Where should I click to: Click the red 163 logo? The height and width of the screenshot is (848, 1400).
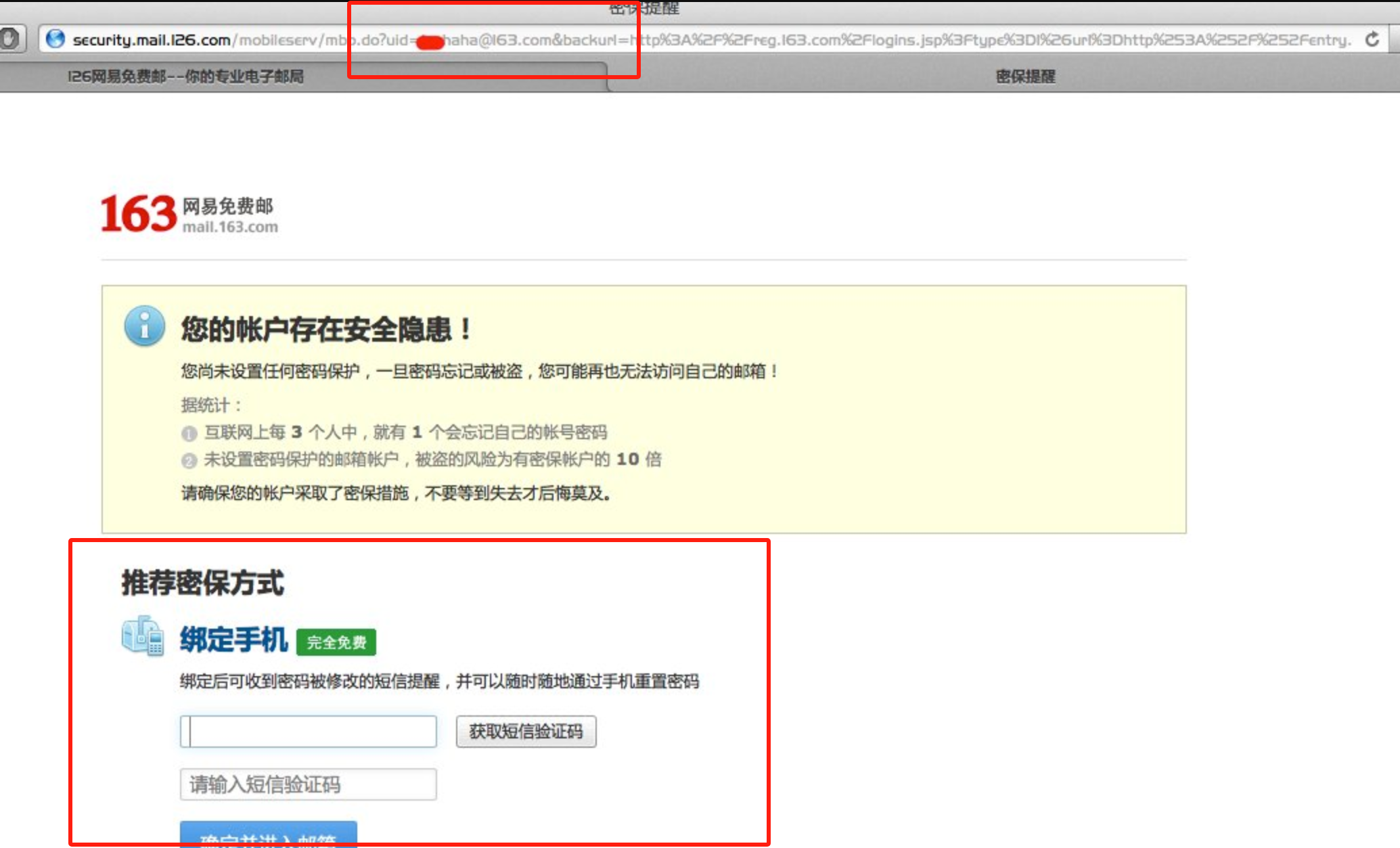(139, 215)
